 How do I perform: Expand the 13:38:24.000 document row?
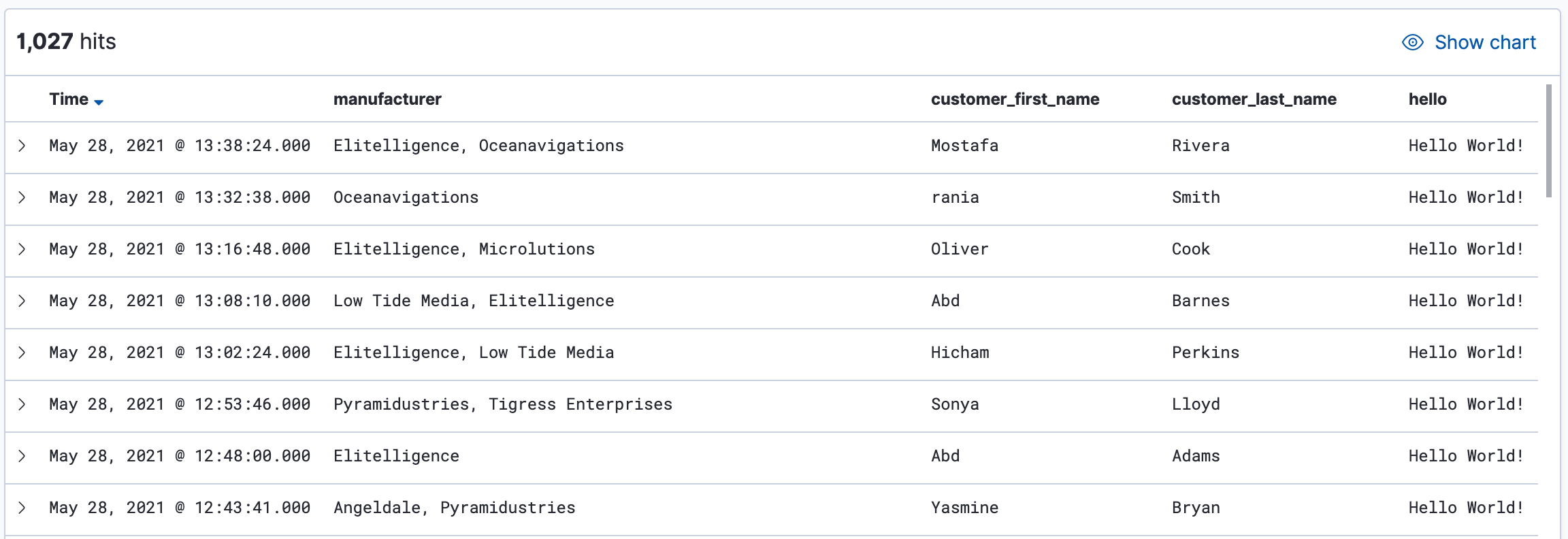[x=22, y=146]
